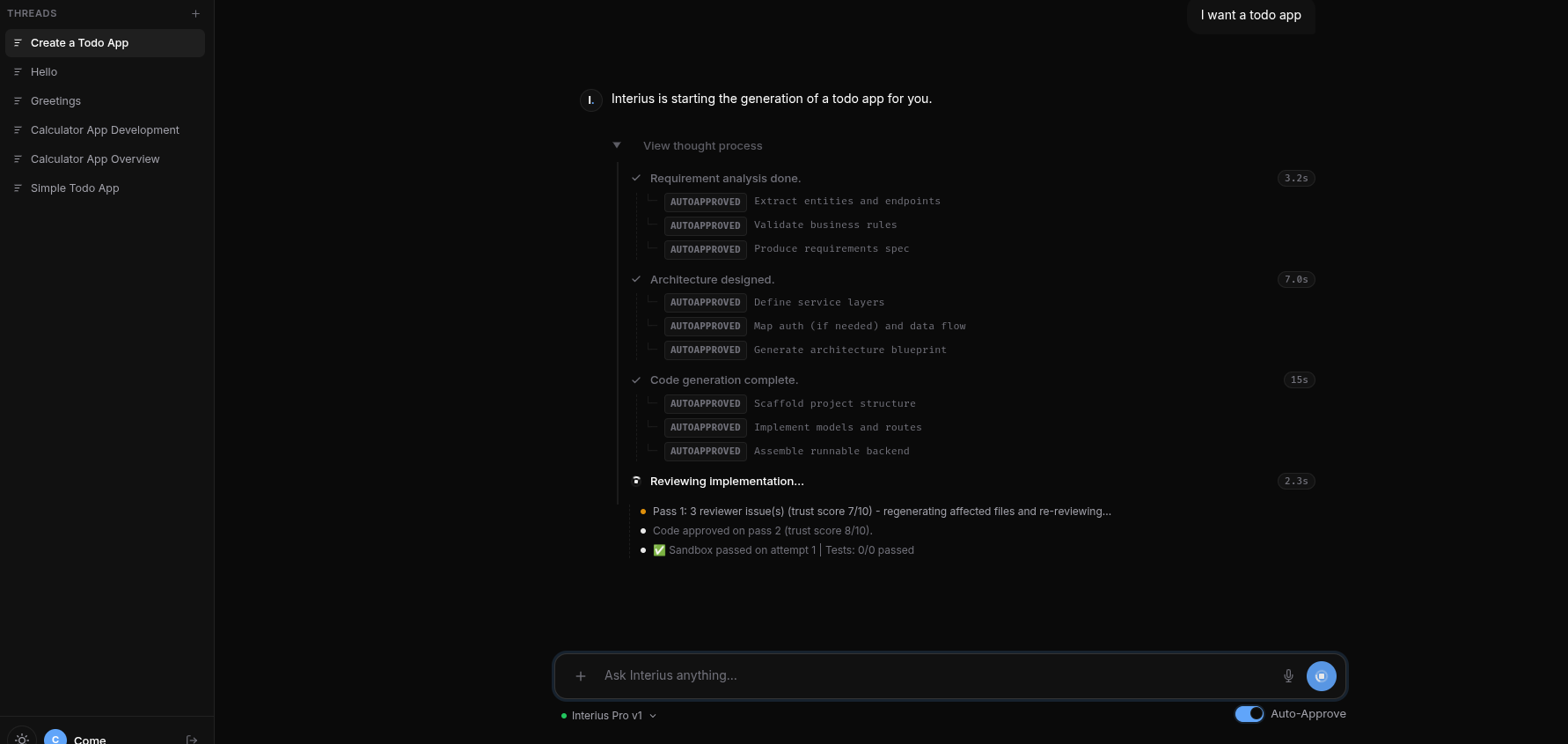Click the robot icon beside Reviewing implementation

636,481
